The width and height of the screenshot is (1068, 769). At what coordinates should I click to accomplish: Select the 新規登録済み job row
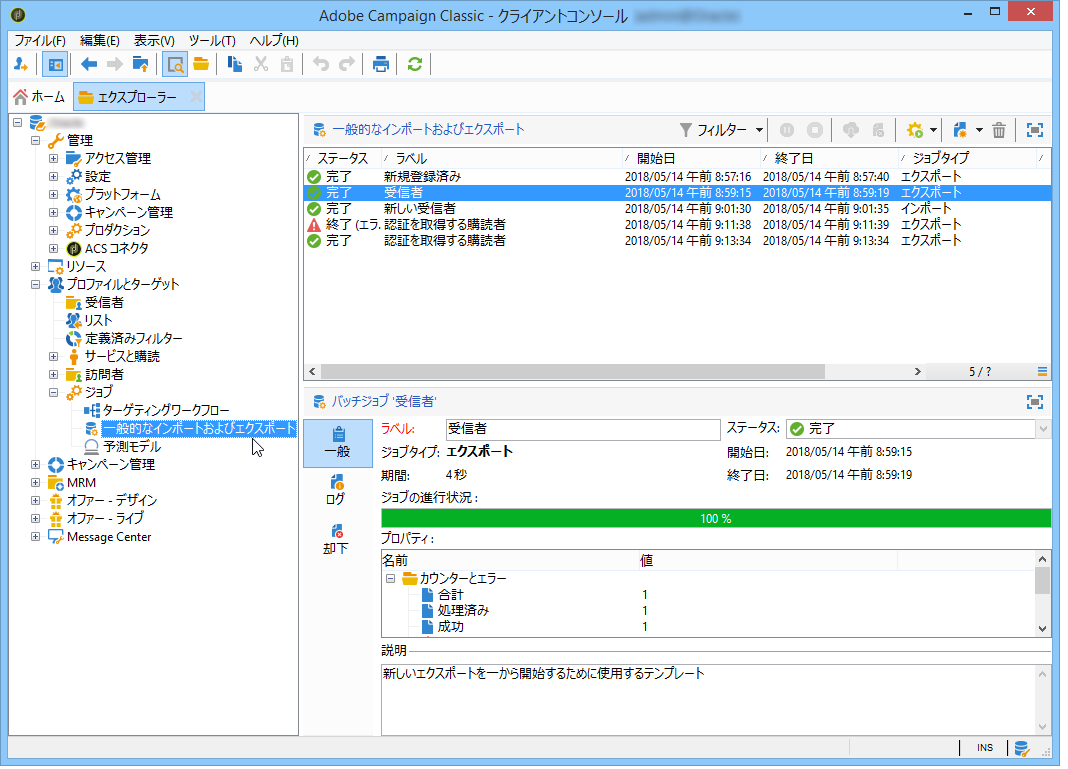coord(678,177)
